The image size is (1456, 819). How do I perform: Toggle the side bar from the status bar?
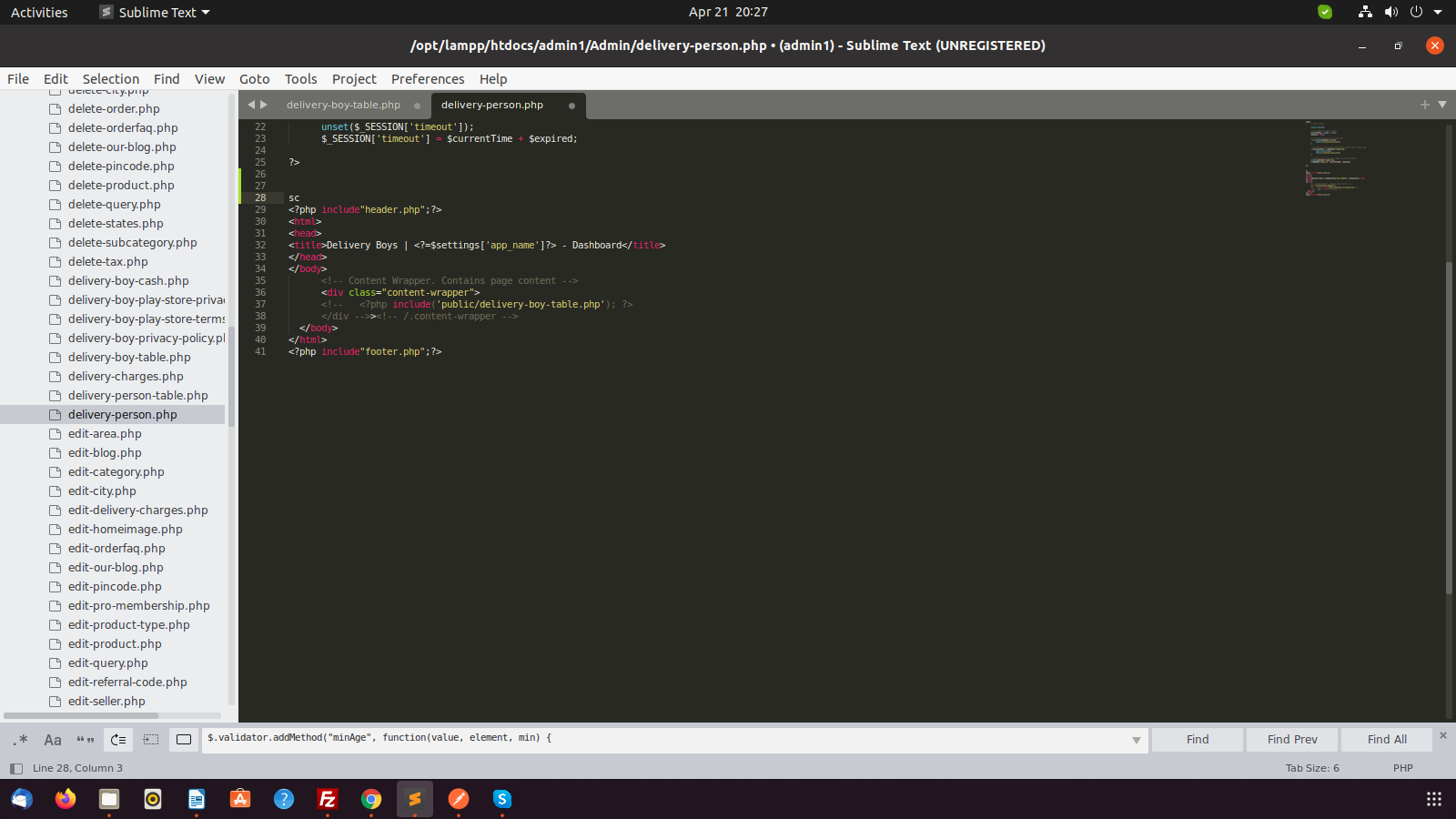point(15,768)
